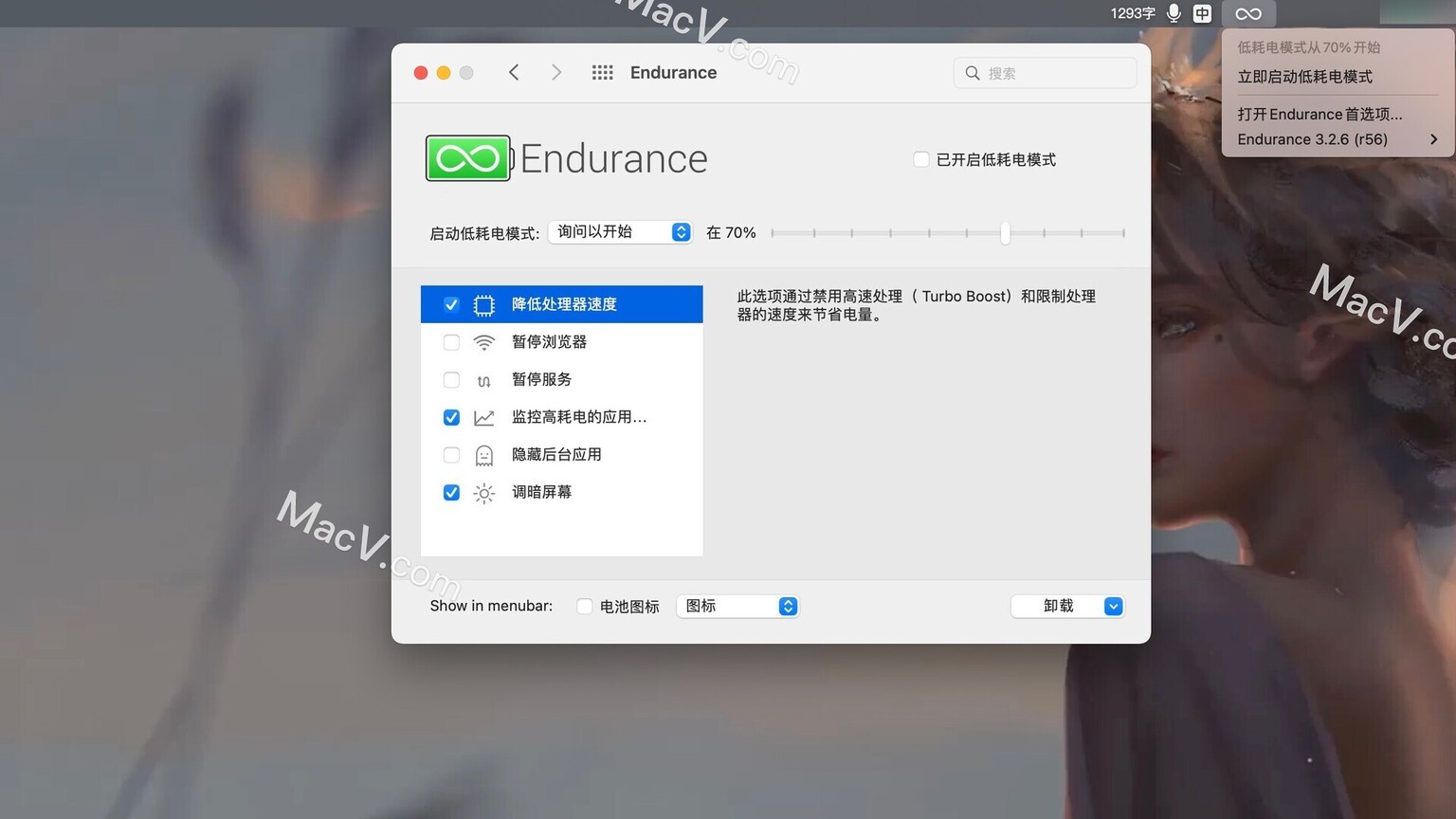The height and width of the screenshot is (819, 1456).
Task: Go back with the left chevron
Action: click(514, 73)
